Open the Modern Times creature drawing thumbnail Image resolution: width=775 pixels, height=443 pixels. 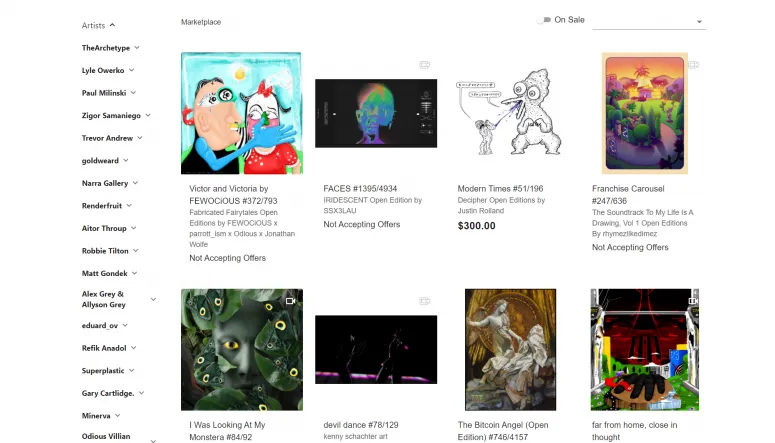[x=510, y=113]
